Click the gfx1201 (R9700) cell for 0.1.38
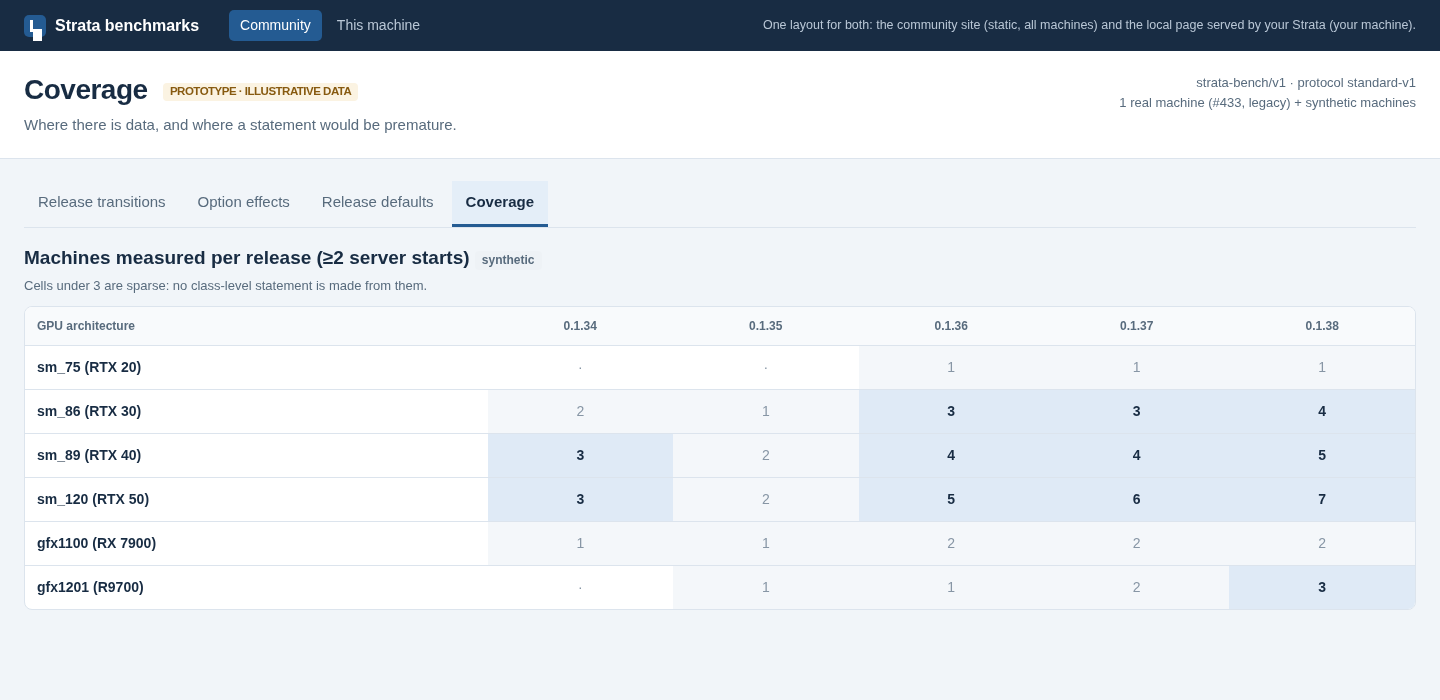 [x=1322, y=587]
